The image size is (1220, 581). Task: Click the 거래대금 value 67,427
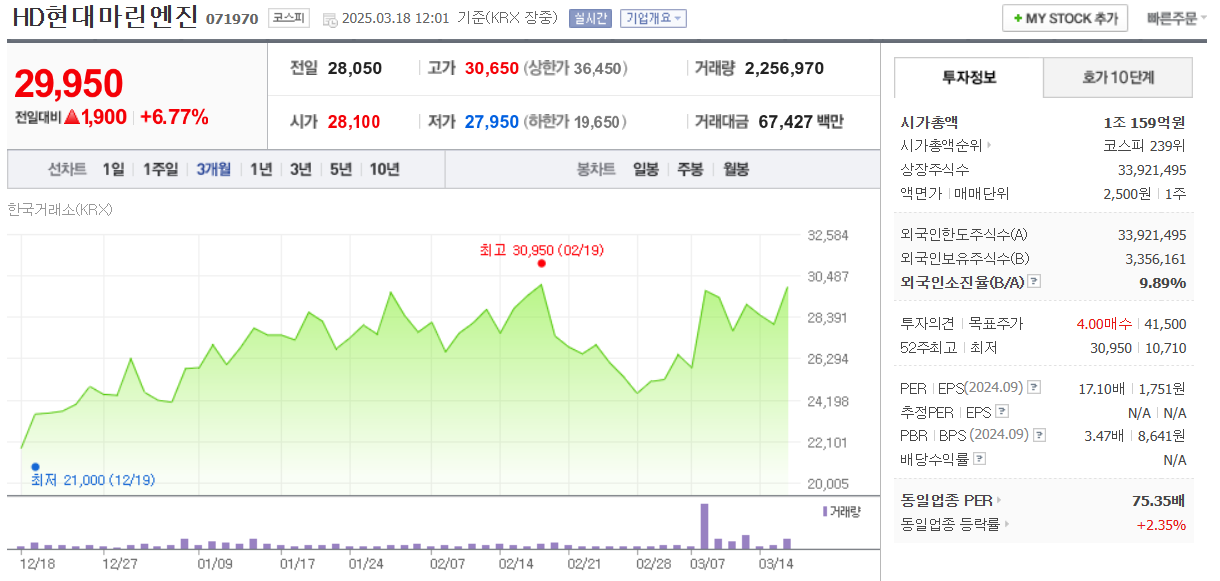tap(784, 122)
